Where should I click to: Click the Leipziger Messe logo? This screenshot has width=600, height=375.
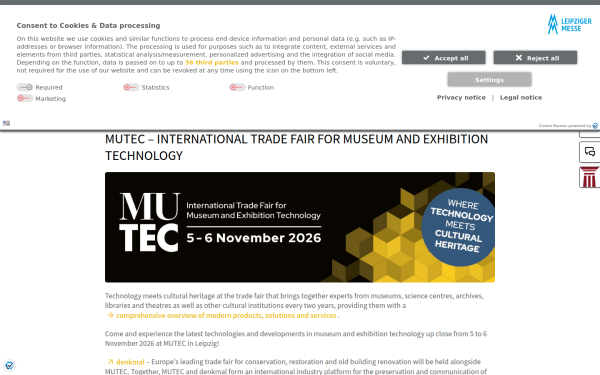click(x=569, y=24)
